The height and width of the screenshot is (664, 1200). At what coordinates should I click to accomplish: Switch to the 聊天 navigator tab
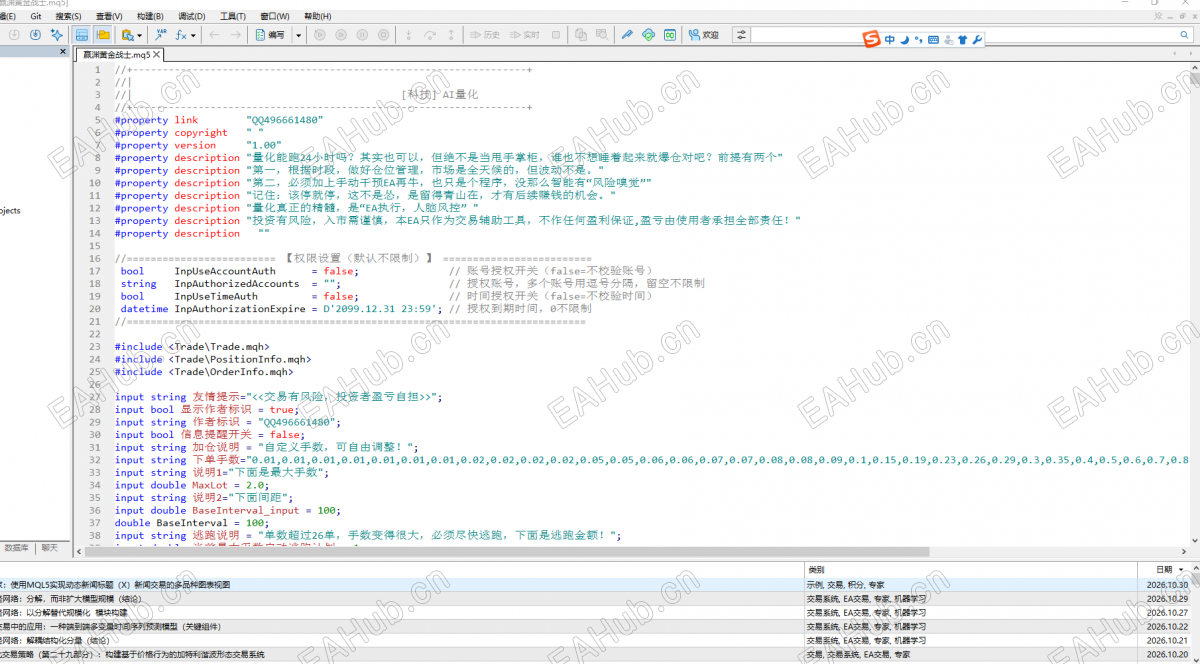[x=49, y=548]
